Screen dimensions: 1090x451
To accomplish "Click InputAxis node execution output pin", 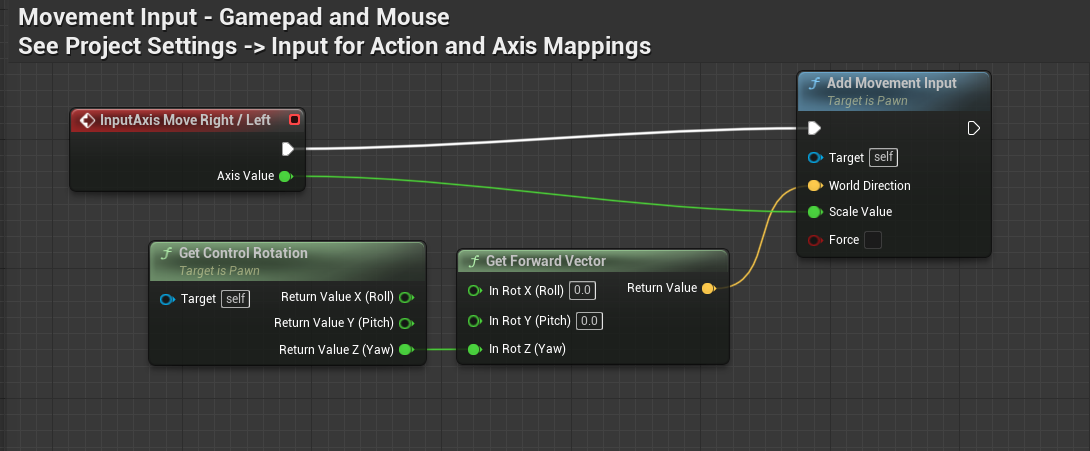I will pos(287,149).
